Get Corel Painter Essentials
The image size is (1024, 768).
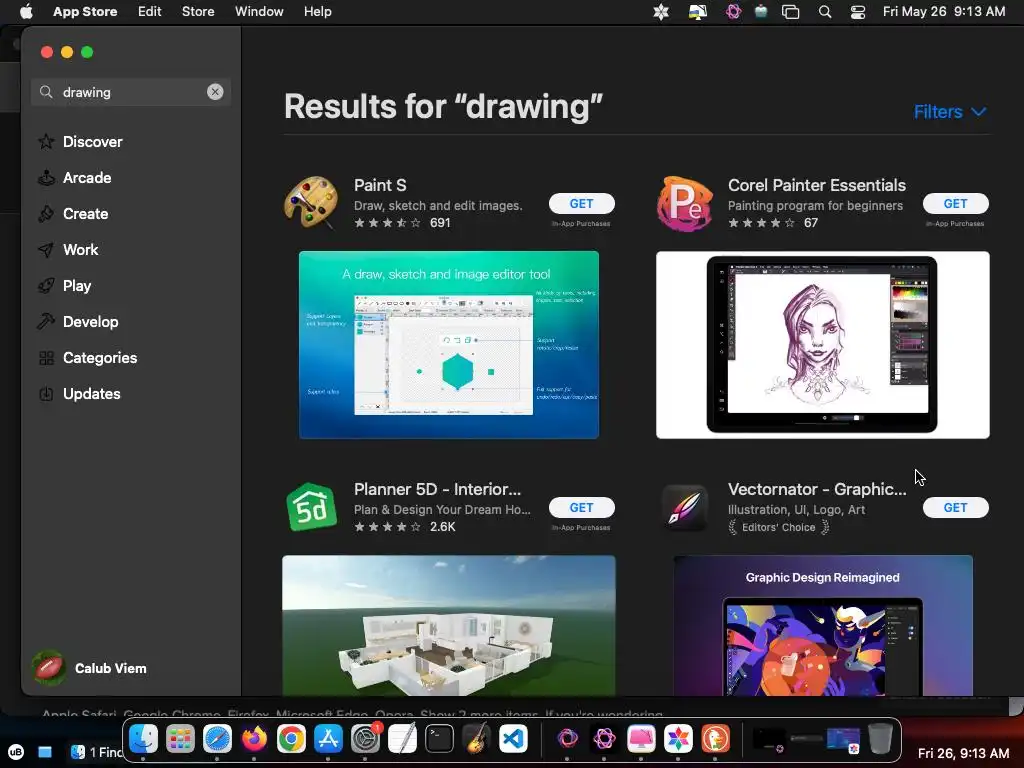point(955,204)
